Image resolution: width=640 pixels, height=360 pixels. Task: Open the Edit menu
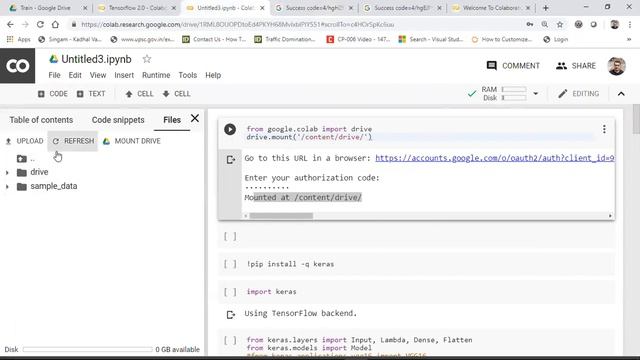point(75,75)
